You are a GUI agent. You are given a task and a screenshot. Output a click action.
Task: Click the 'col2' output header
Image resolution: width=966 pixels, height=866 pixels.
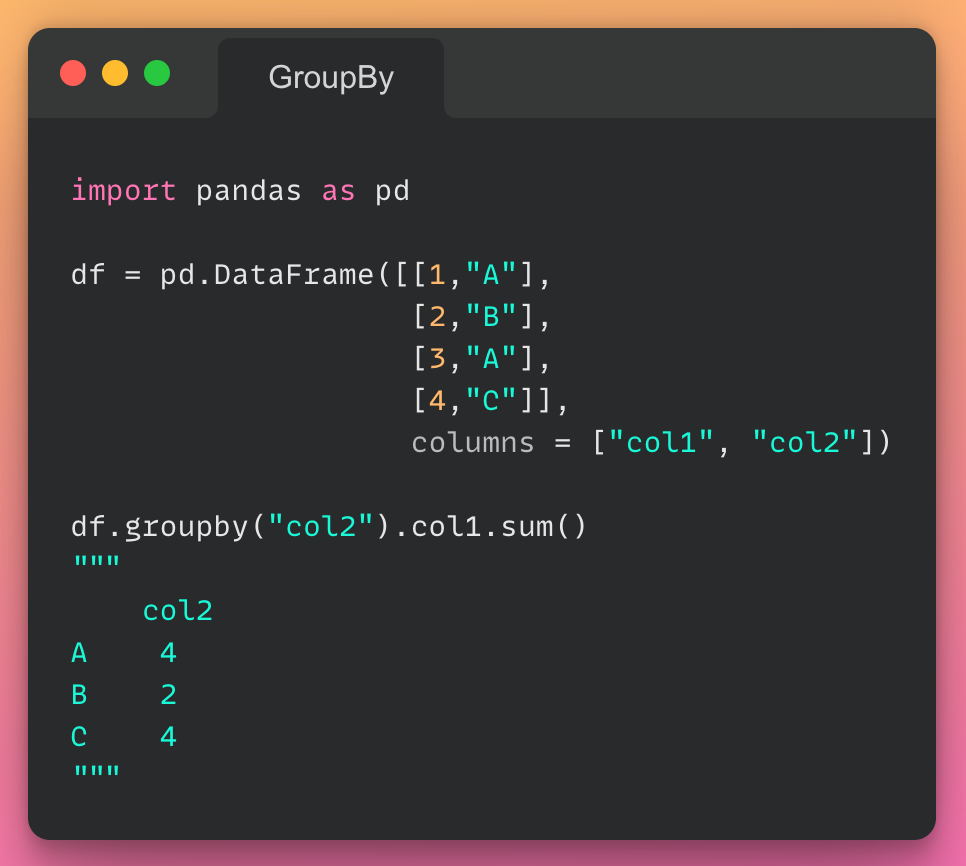[177, 611]
